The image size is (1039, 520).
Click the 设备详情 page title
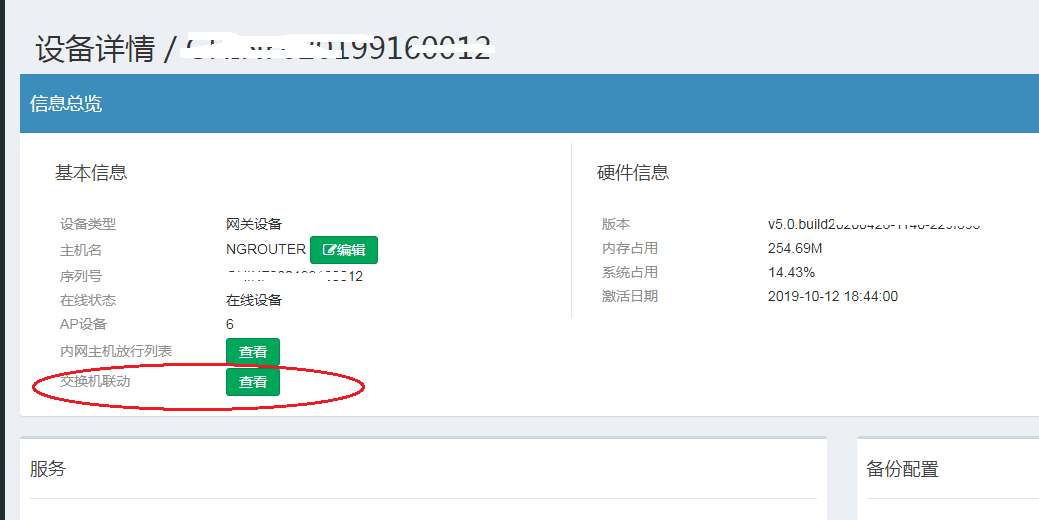point(95,49)
